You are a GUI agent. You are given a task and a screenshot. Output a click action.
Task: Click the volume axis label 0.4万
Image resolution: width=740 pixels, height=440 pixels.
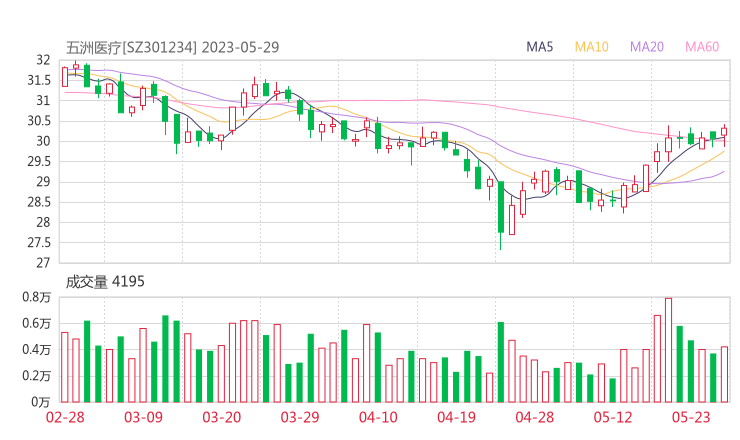pos(36,350)
